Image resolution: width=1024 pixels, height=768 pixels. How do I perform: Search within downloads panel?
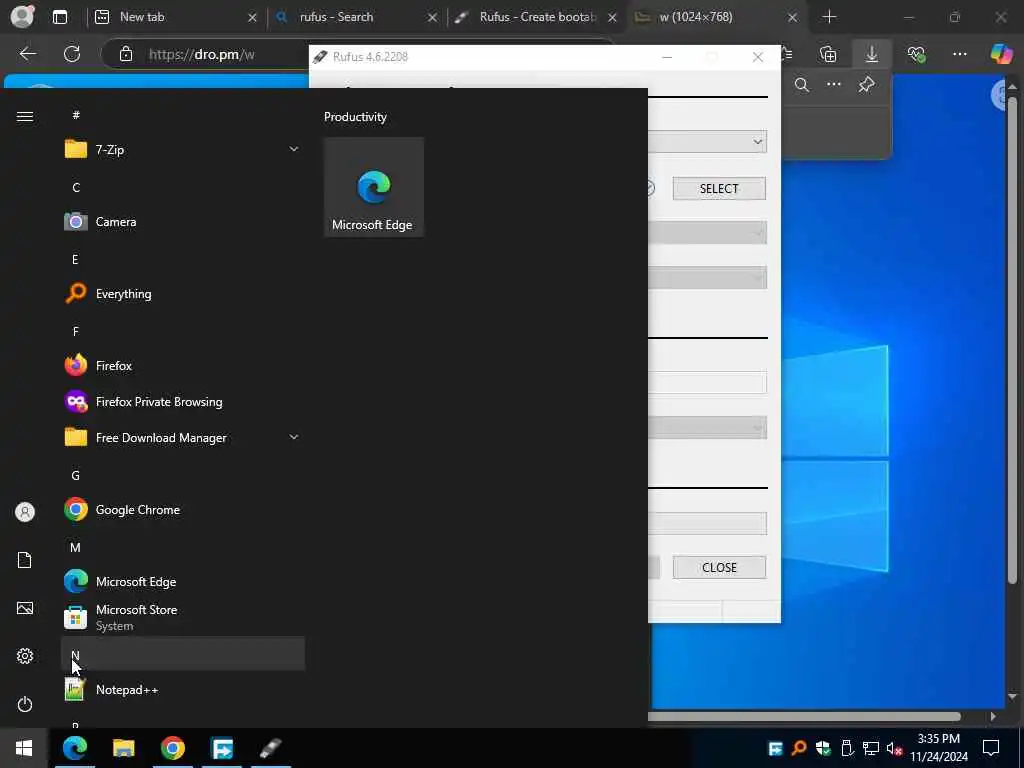tap(801, 84)
